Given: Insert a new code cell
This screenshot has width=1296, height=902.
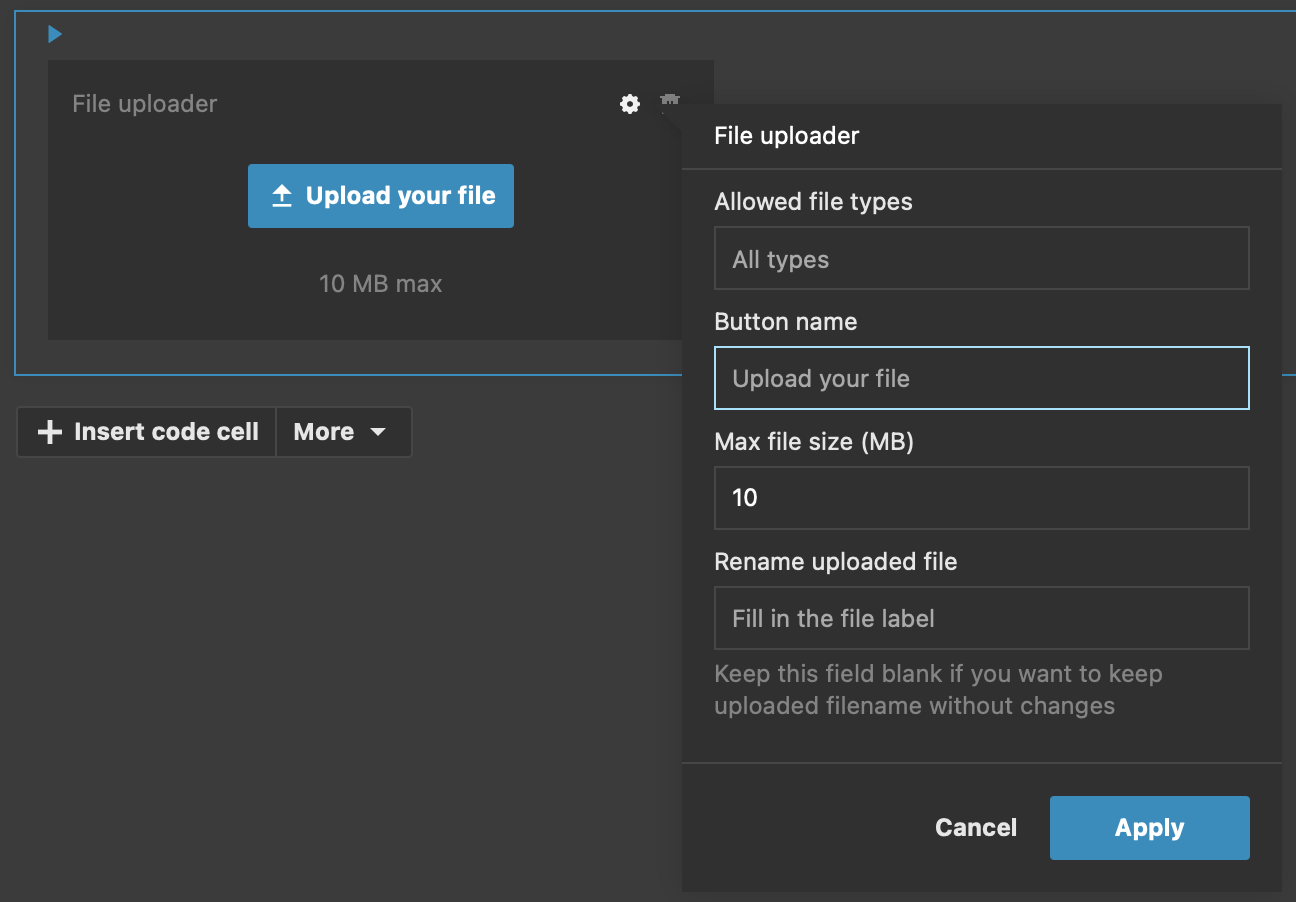Looking at the screenshot, I should pyautogui.click(x=146, y=431).
